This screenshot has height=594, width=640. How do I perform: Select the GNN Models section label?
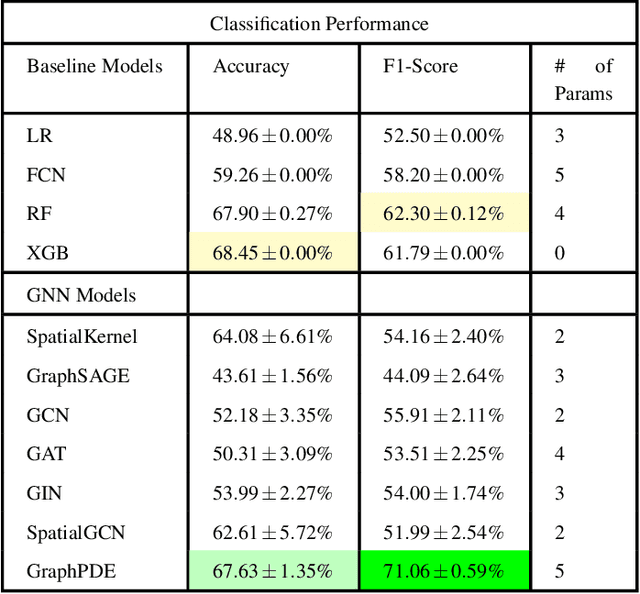click(81, 295)
